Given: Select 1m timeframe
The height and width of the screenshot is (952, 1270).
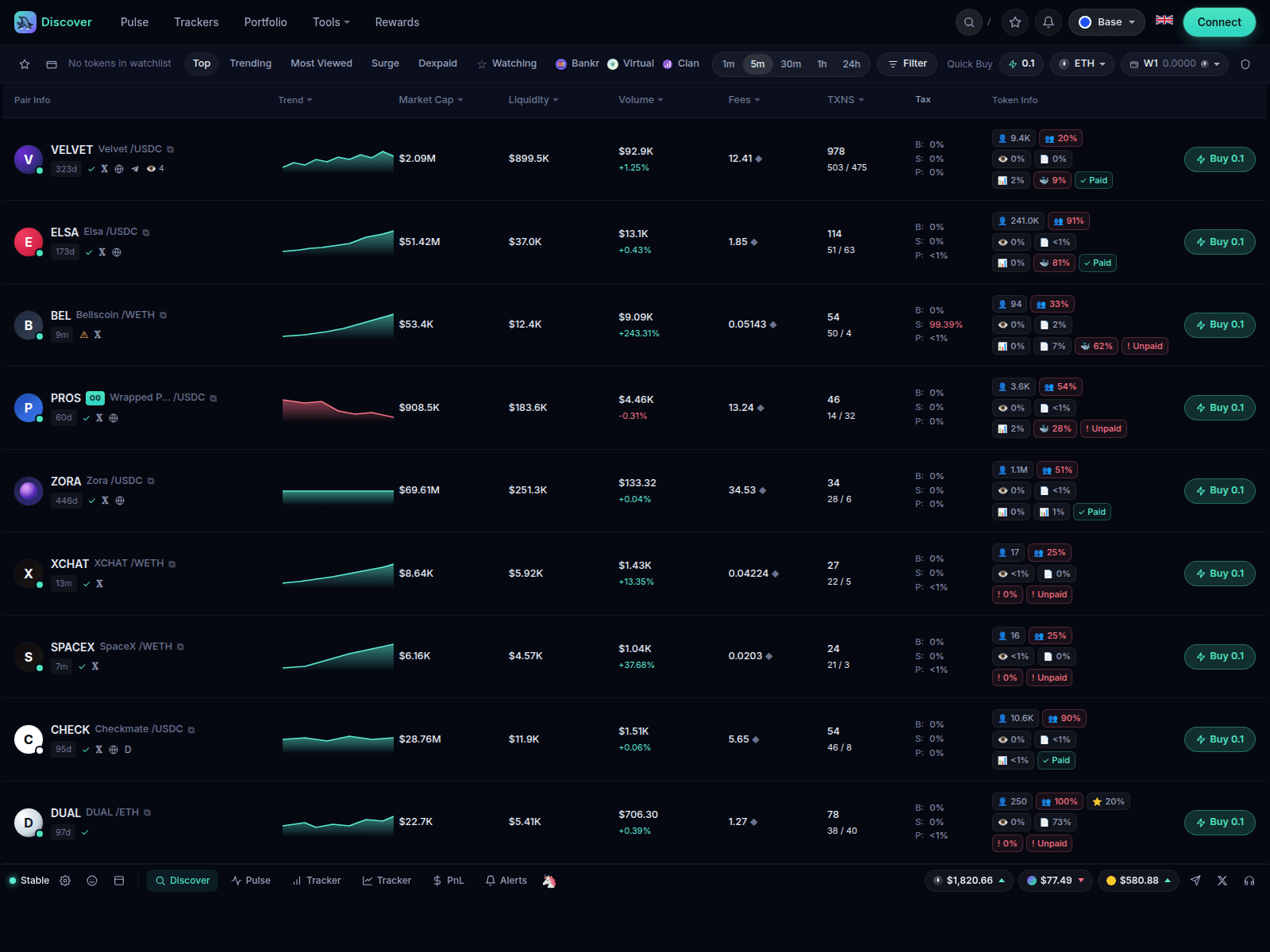Looking at the screenshot, I should pos(729,64).
